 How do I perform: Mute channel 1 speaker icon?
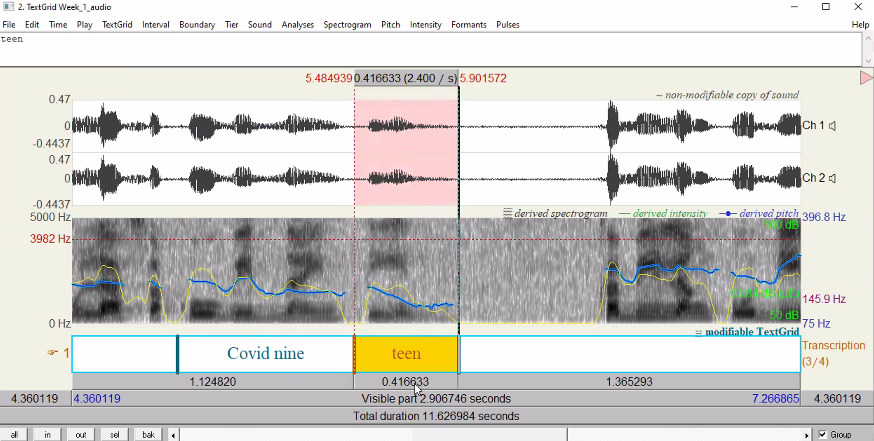coord(832,126)
